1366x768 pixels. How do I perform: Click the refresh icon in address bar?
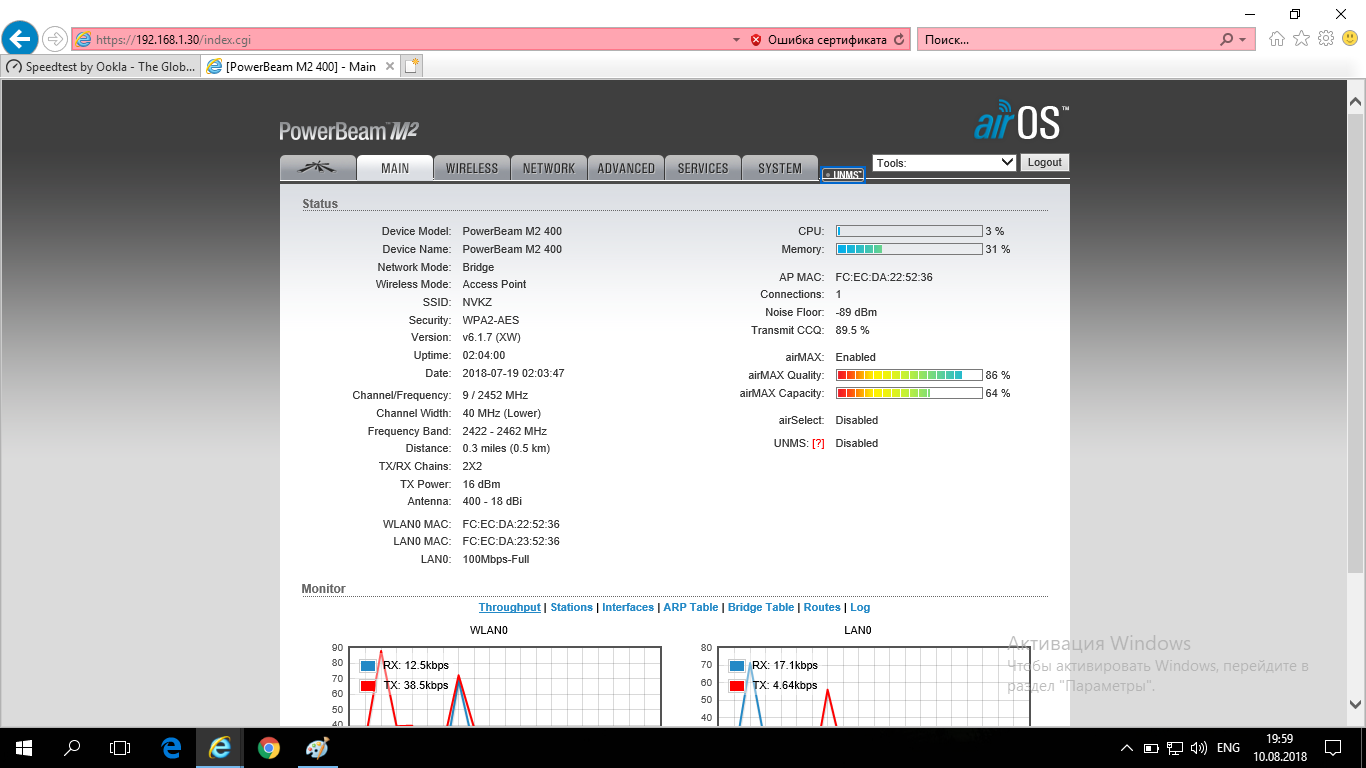[899, 40]
